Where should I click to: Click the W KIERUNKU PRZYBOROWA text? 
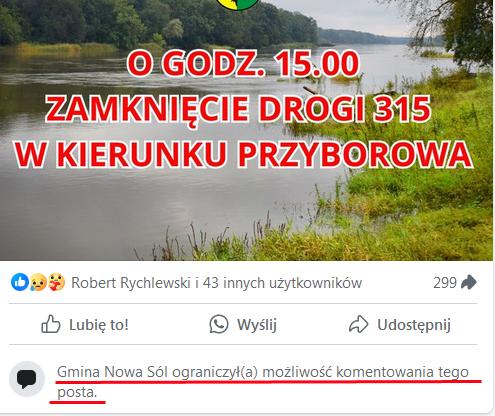244,154
